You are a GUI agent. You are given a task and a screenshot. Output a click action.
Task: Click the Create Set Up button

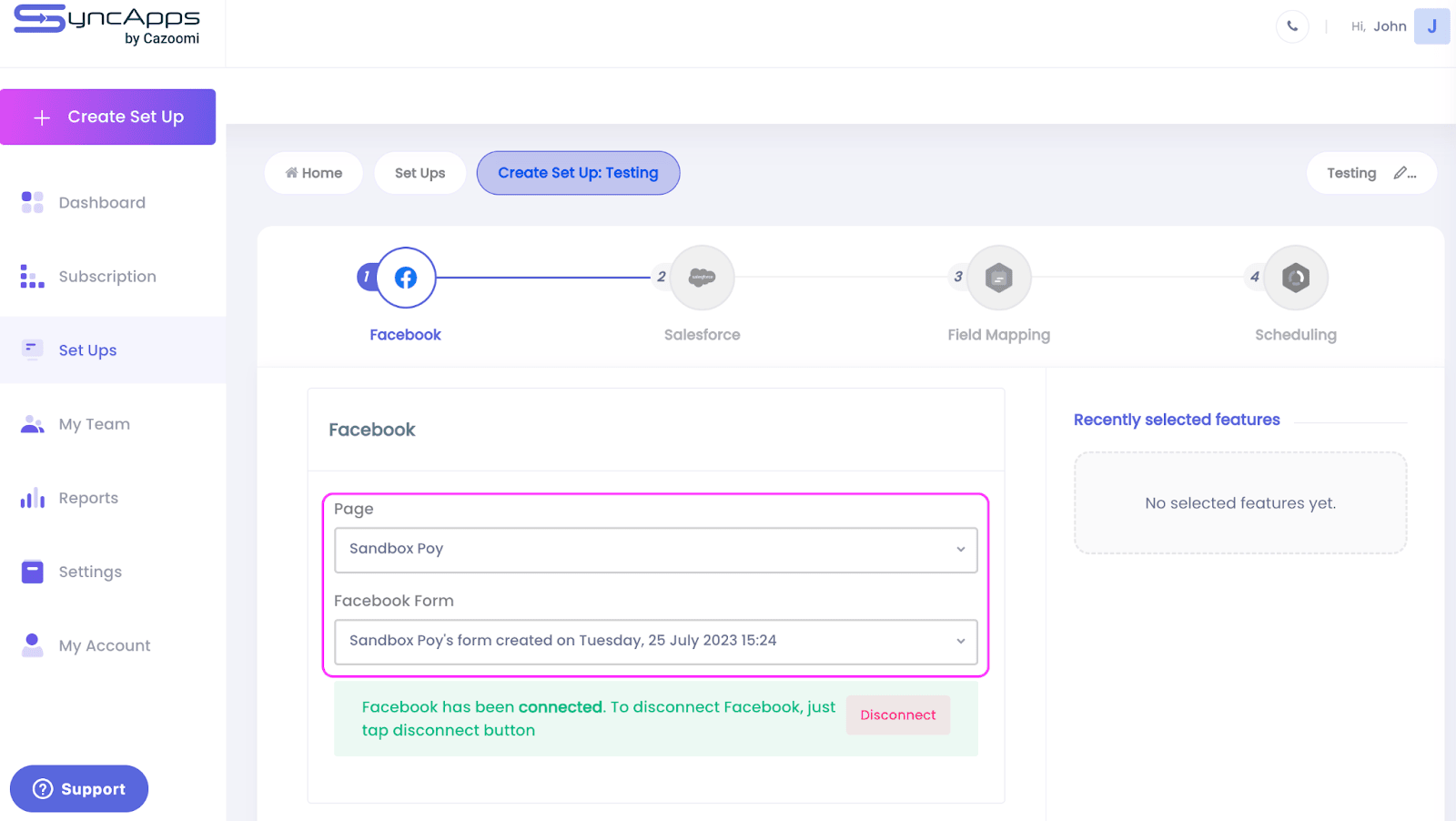108,117
